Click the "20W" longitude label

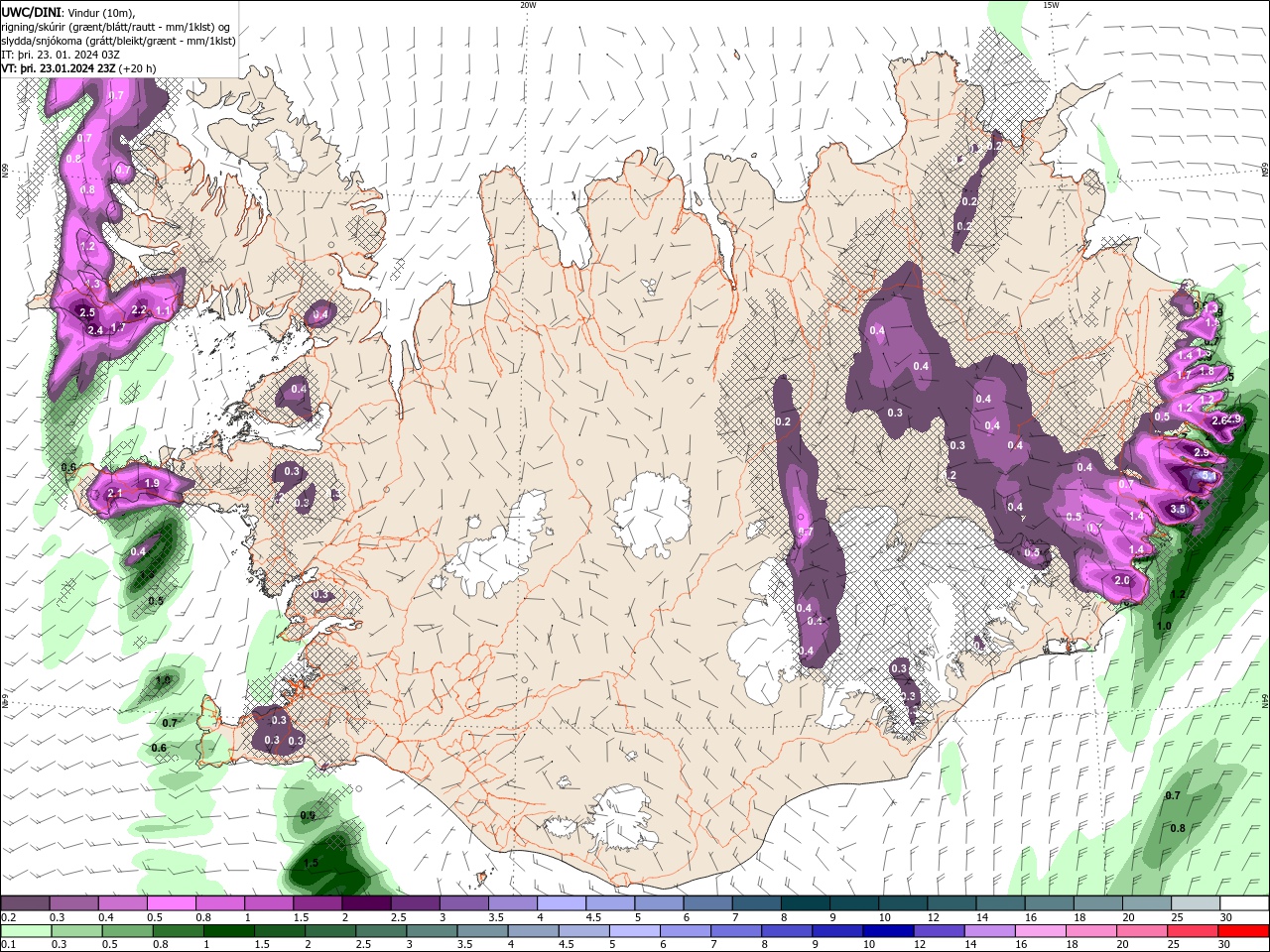point(528,5)
